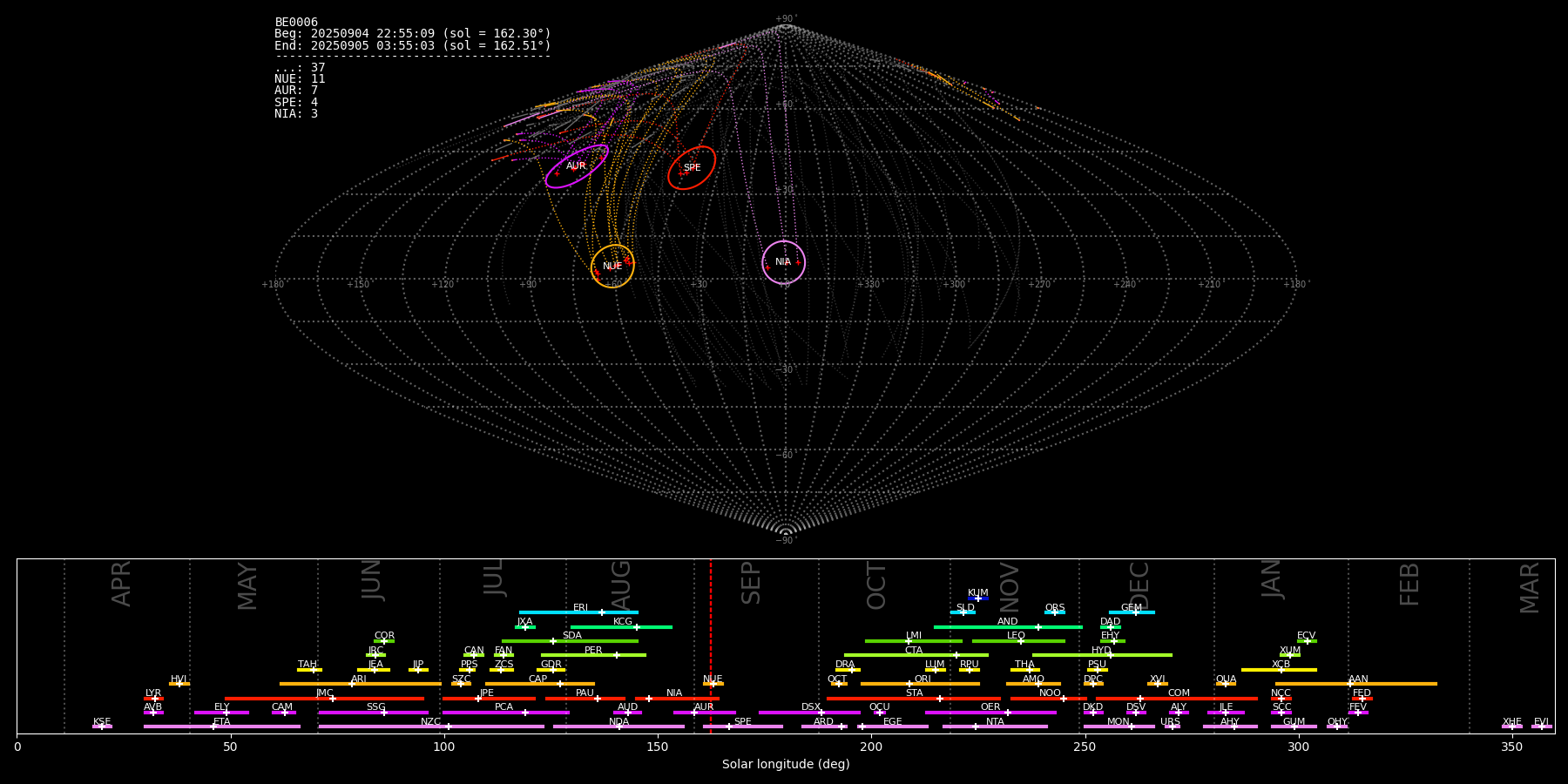This screenshot has height=784, width=1568.
Task: Select the HYD shower bar in timeline
Action: pyautogui.click(x=1102, y=655)
